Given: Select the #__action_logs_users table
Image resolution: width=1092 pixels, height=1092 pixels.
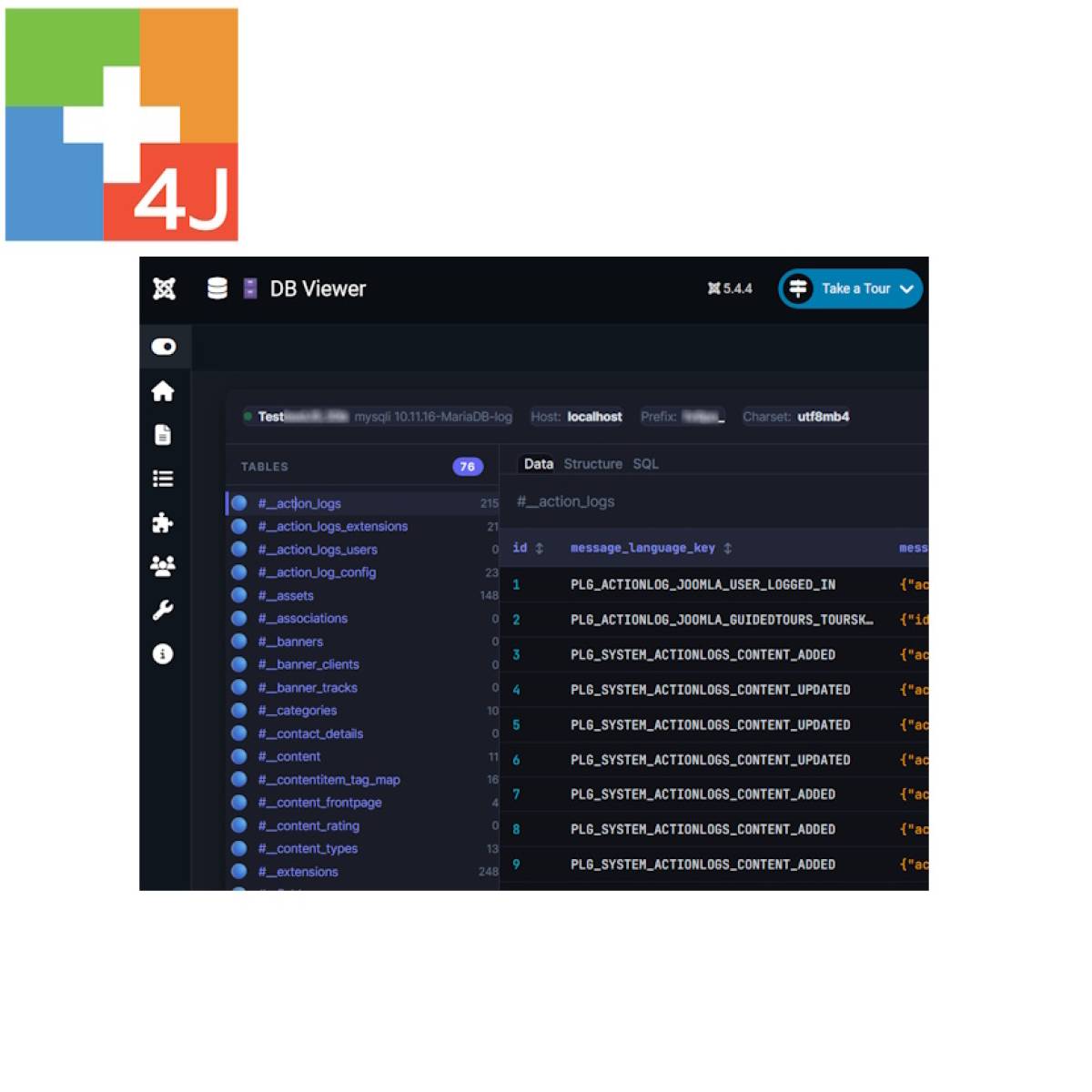Looking at the screenshot, I should (363, 550).
